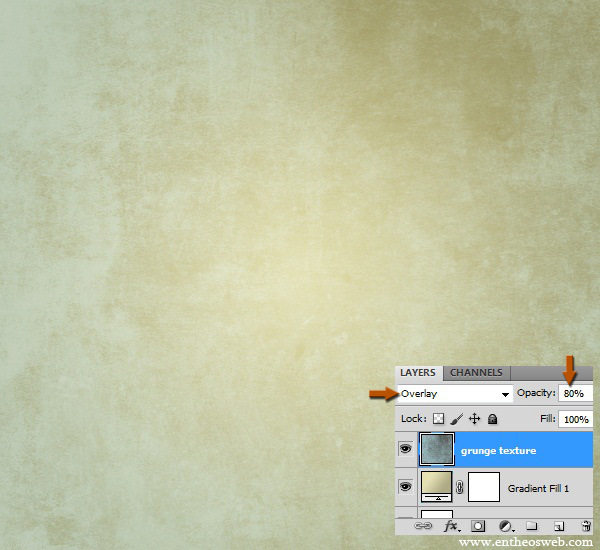
Task: Add a layer mask
Action: (478, 526)
